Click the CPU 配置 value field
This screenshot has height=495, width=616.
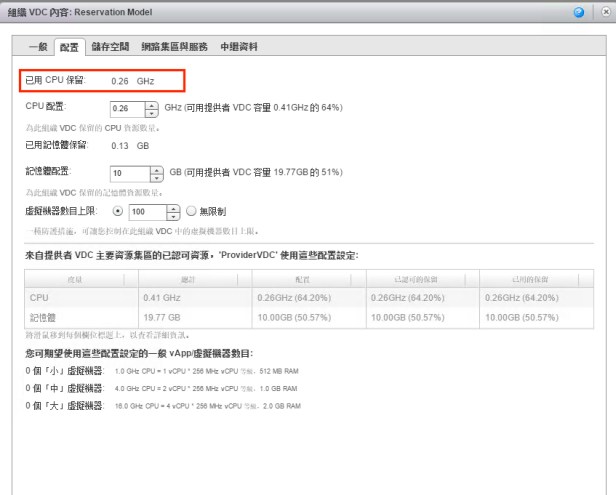128,109
